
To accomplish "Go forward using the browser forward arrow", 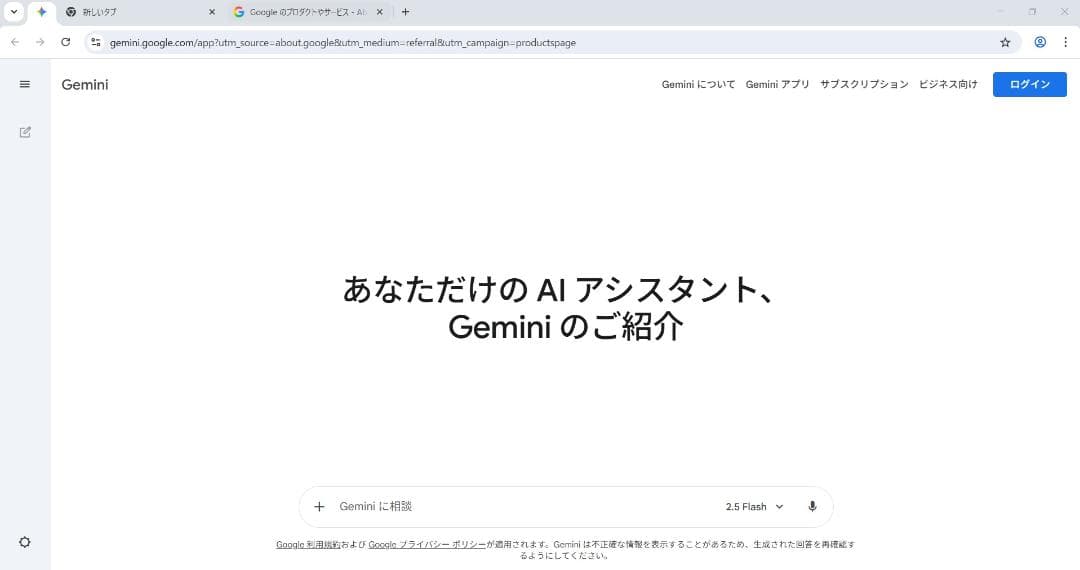I will (40, 42).
